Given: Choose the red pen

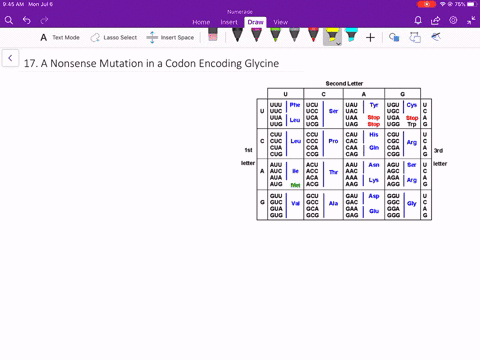Looking at the screenshot, I should tap(313, 35).
